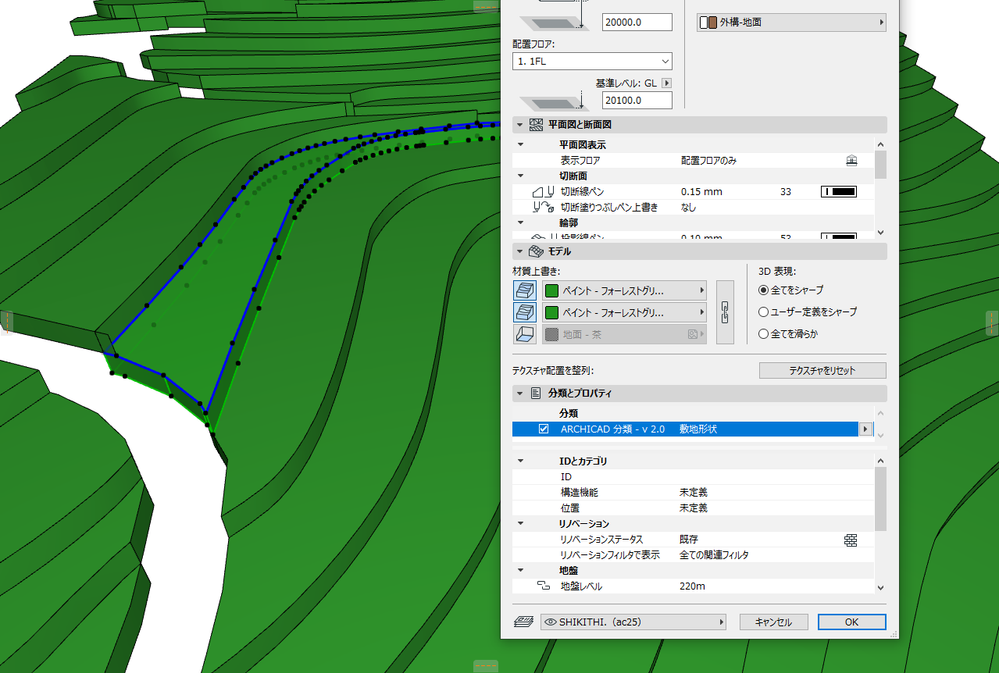Click the 既存 renovation status value

(x=689, y=539)
